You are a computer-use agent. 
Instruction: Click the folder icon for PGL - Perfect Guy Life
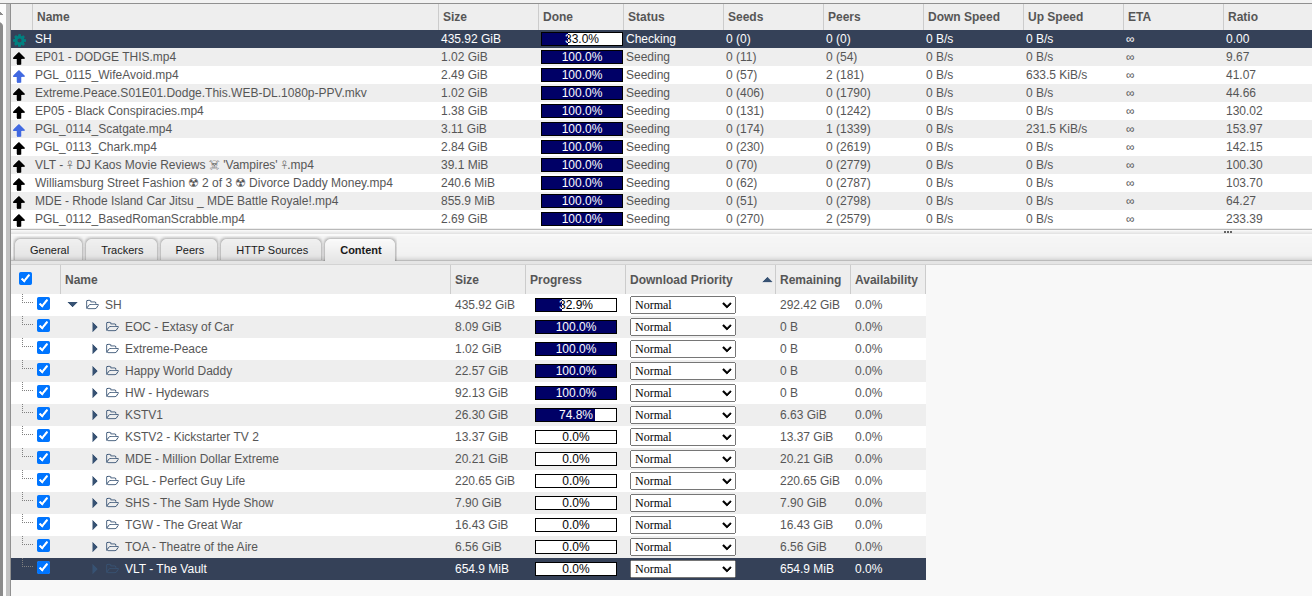[112, 481]
